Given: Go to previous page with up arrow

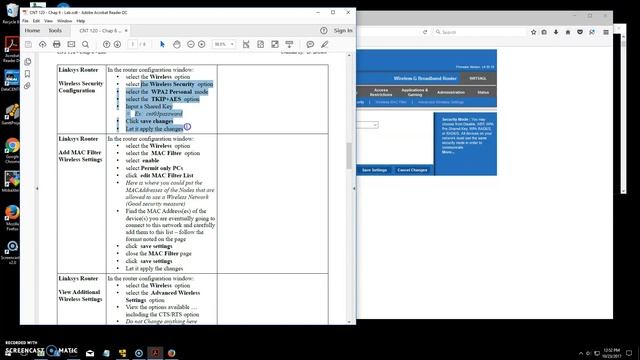Looking at the screenshot, I should (107, 44).
